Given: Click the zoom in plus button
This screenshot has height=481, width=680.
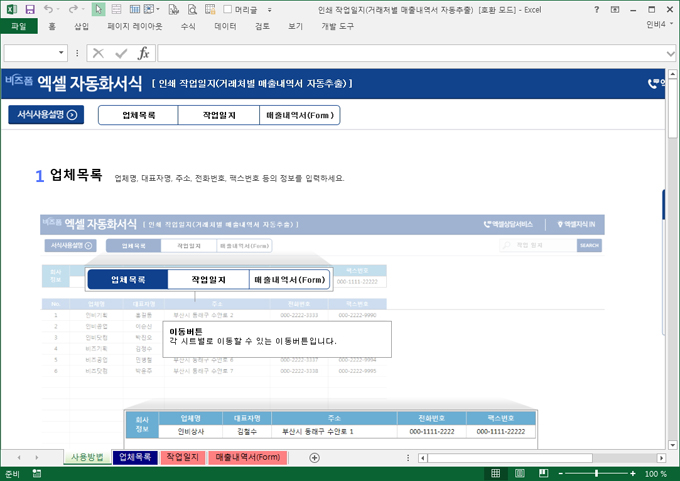Looking at the screenshot, I should tap(633, 474).
